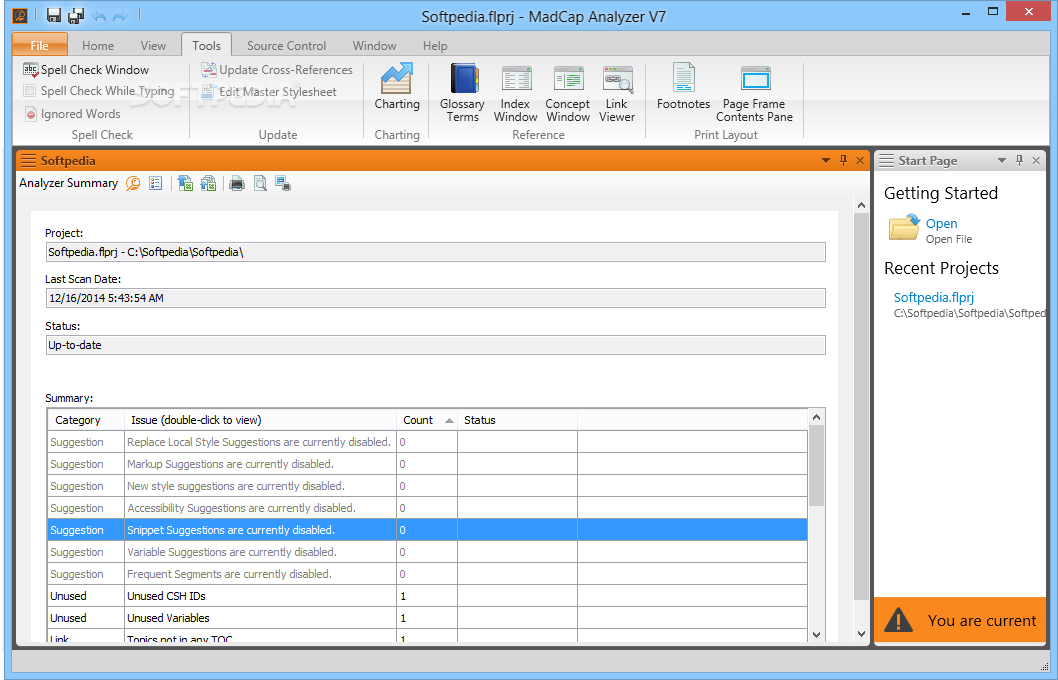Select the Unused CSH IDs row
The height and width of the screenshot is (680, 1058).
point(427,596)
